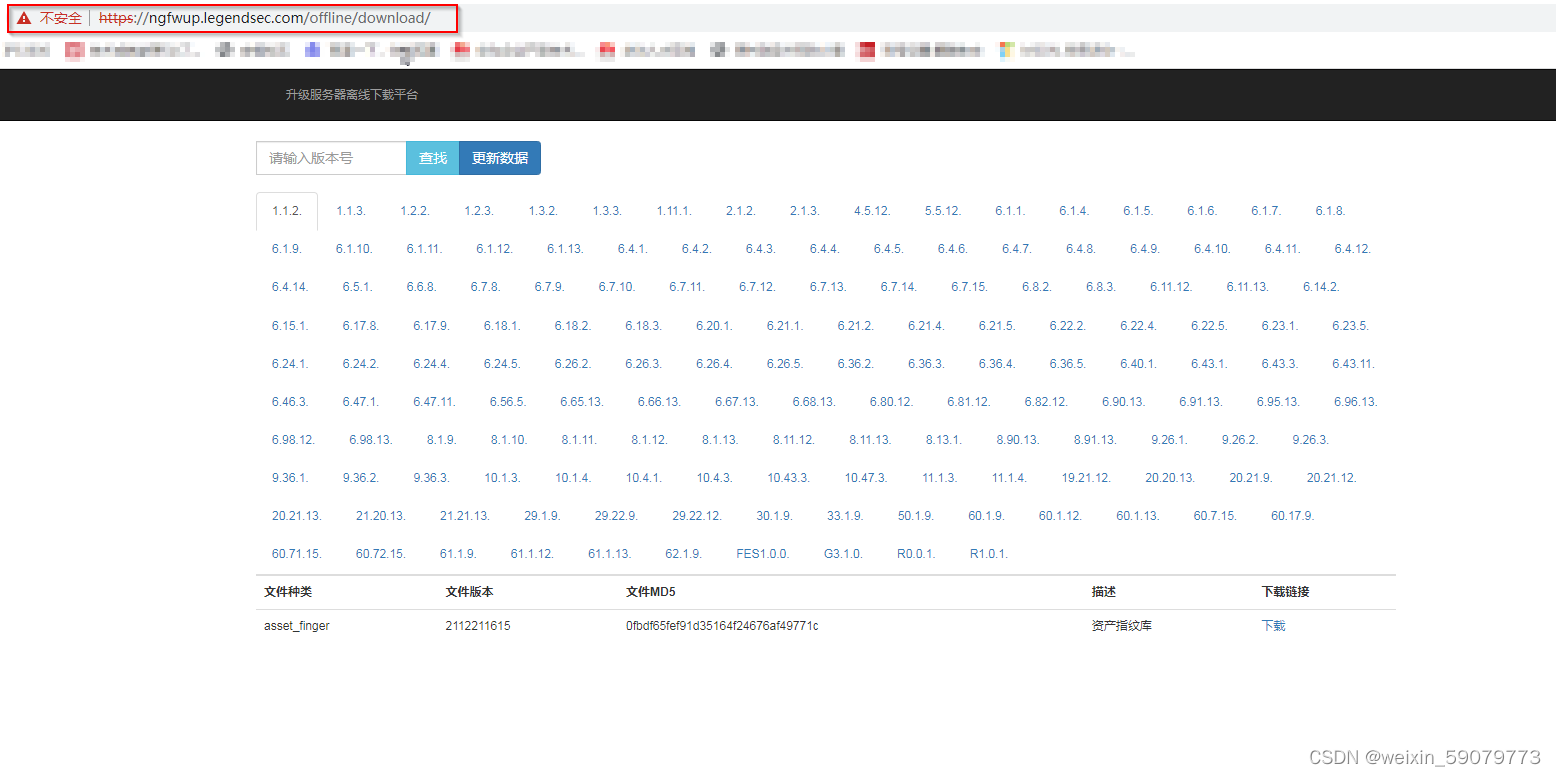The image size is (1556, 776).
Task: Open version 10.43.3. listing
Action: (x=788, y=477)
